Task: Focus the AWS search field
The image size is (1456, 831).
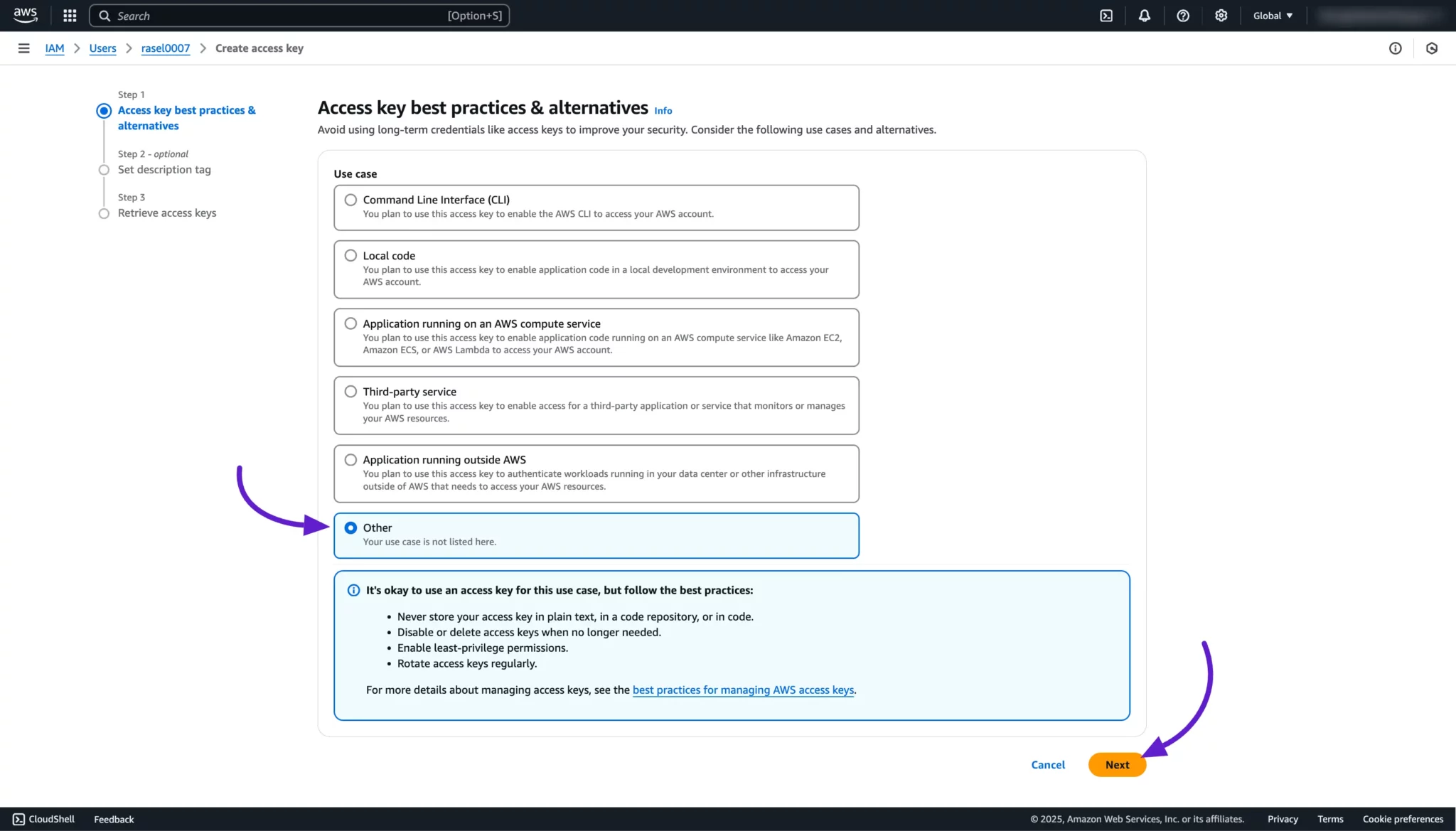Action: [x=284, y=16]
